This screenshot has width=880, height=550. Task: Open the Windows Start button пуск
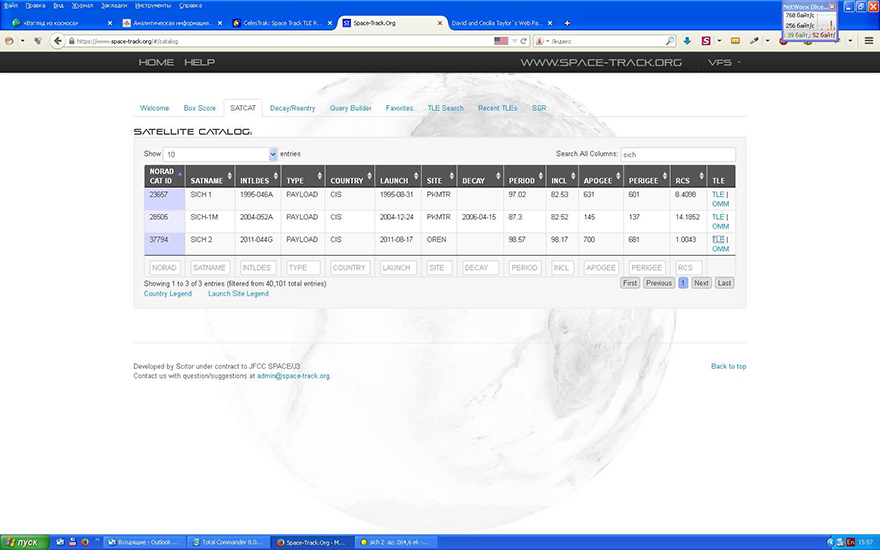click(x=24, y=542)
